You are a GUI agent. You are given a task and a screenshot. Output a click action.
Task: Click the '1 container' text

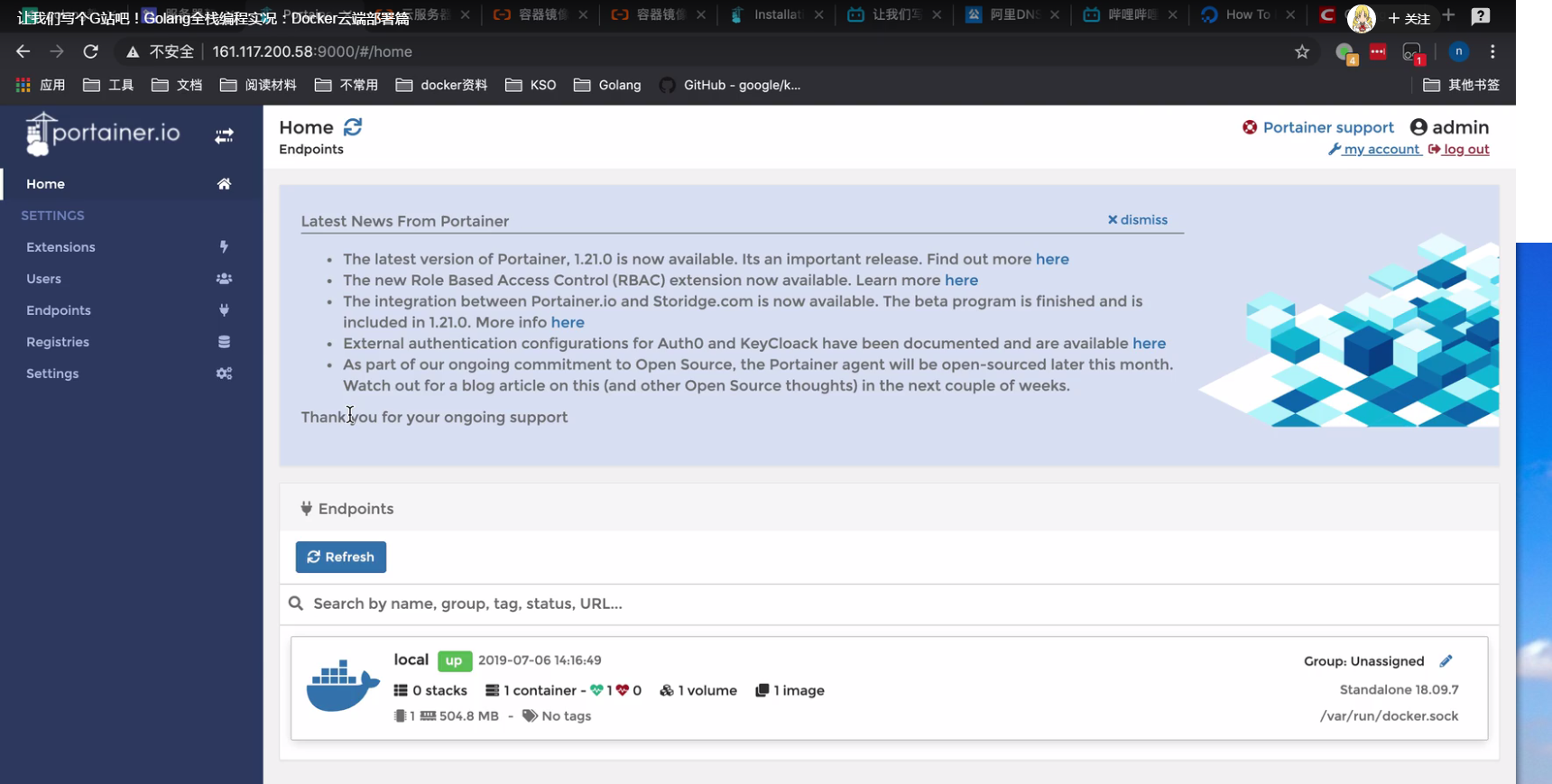[540, 691]
